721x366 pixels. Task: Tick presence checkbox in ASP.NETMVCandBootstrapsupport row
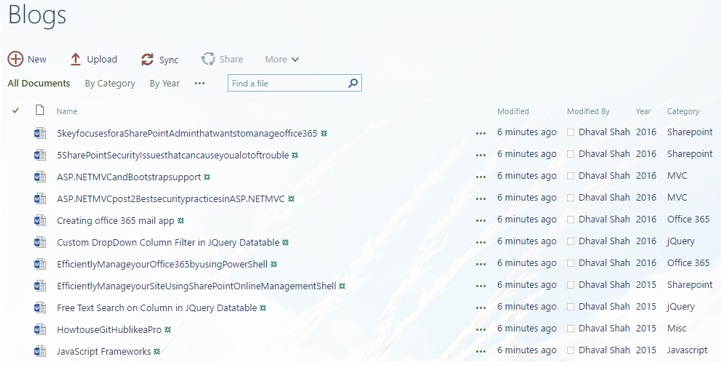(571, 176)
